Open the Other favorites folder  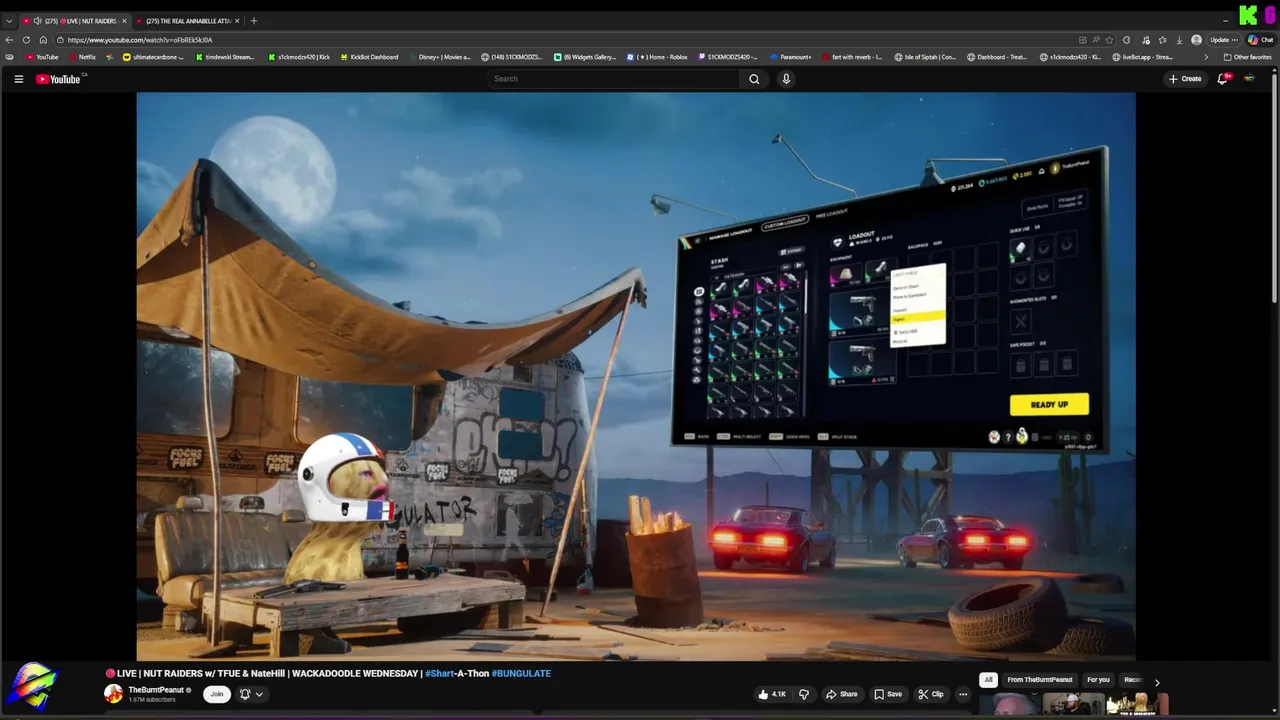click(1247, 57)
